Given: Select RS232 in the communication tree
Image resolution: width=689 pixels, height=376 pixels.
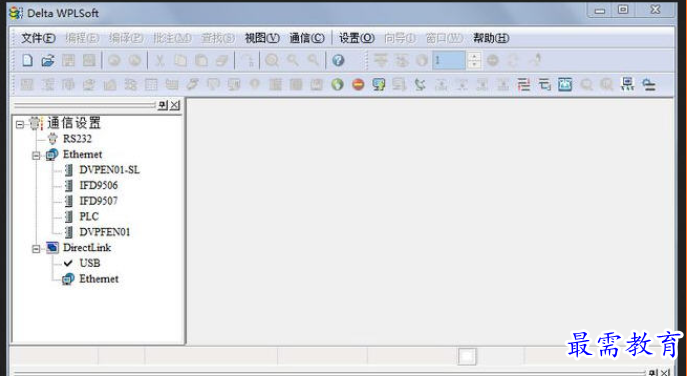Looking at the screenshot, I should [x=77, y=139].
